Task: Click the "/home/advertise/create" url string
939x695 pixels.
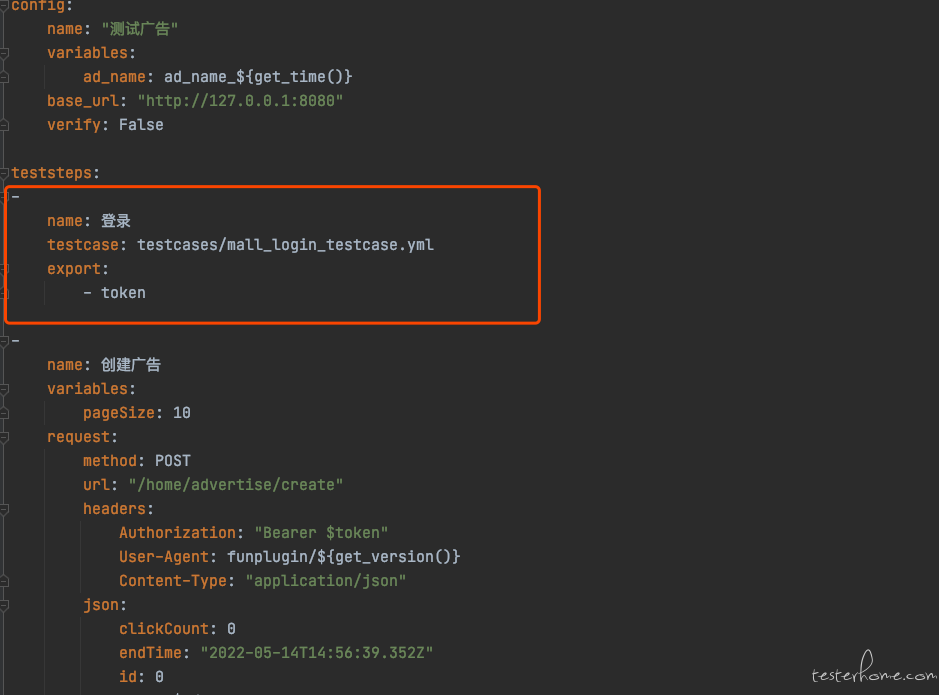Action: (x=236, y=484)
